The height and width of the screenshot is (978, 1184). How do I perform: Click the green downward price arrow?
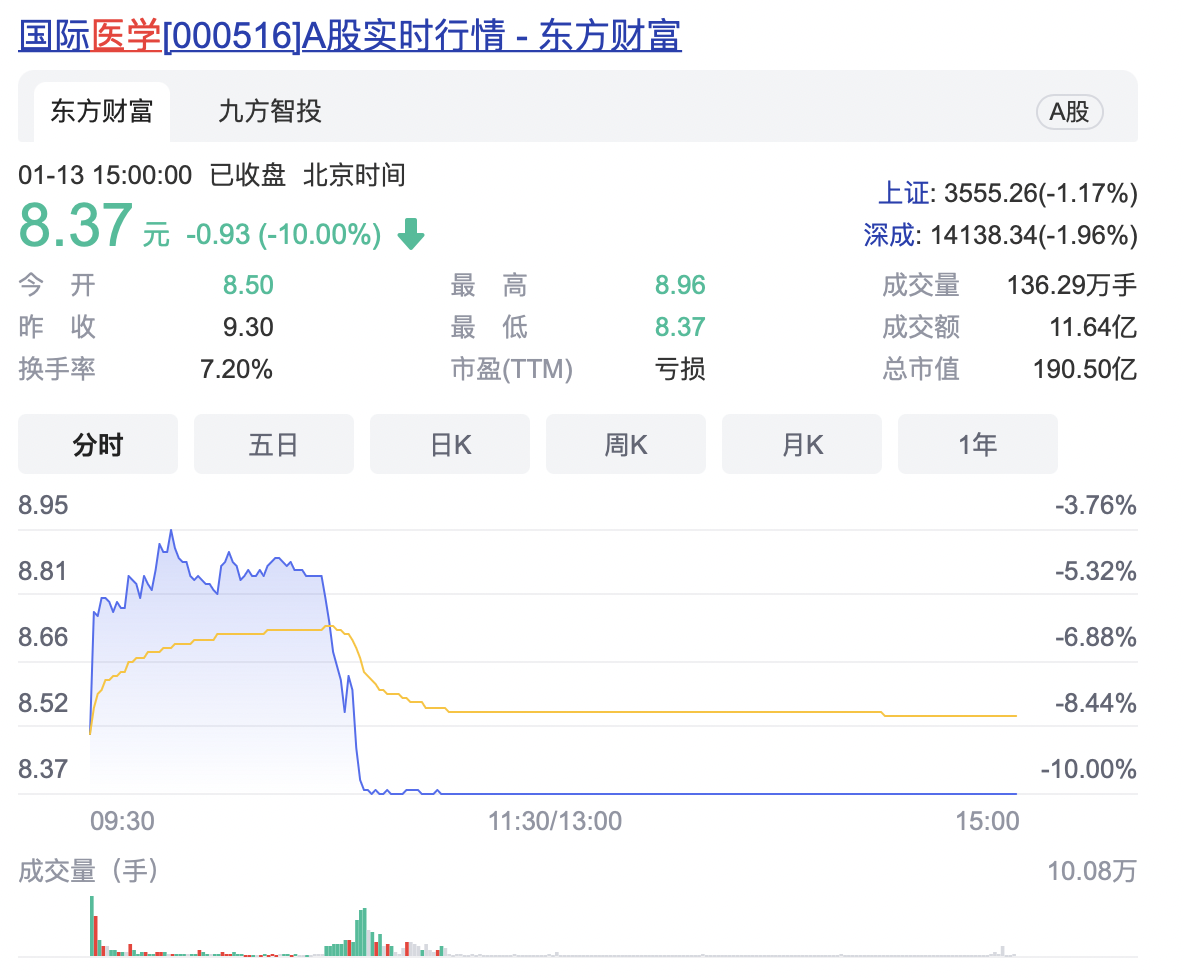click(410, 233)
